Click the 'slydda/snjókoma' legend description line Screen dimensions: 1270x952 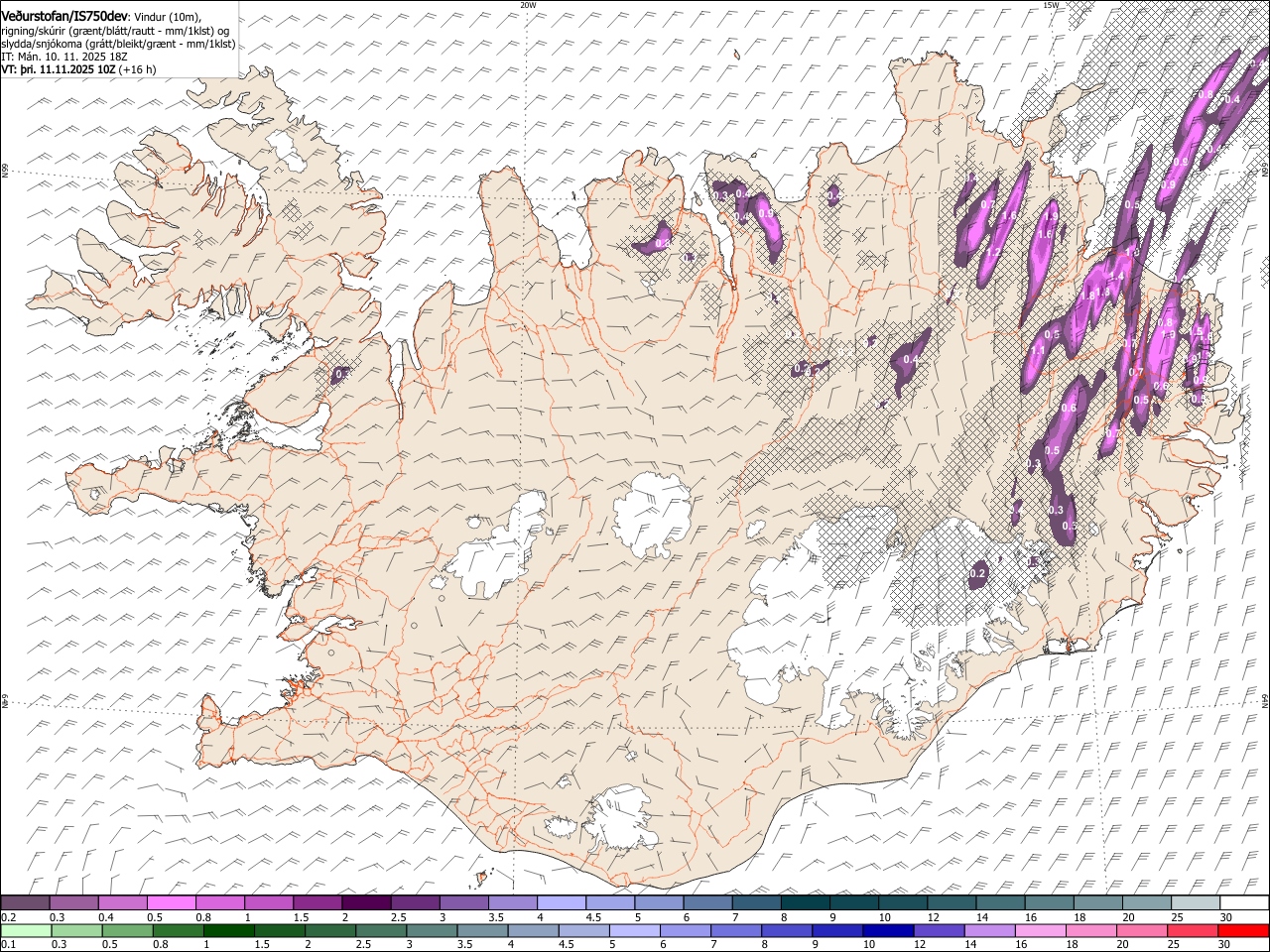(118, 44)
